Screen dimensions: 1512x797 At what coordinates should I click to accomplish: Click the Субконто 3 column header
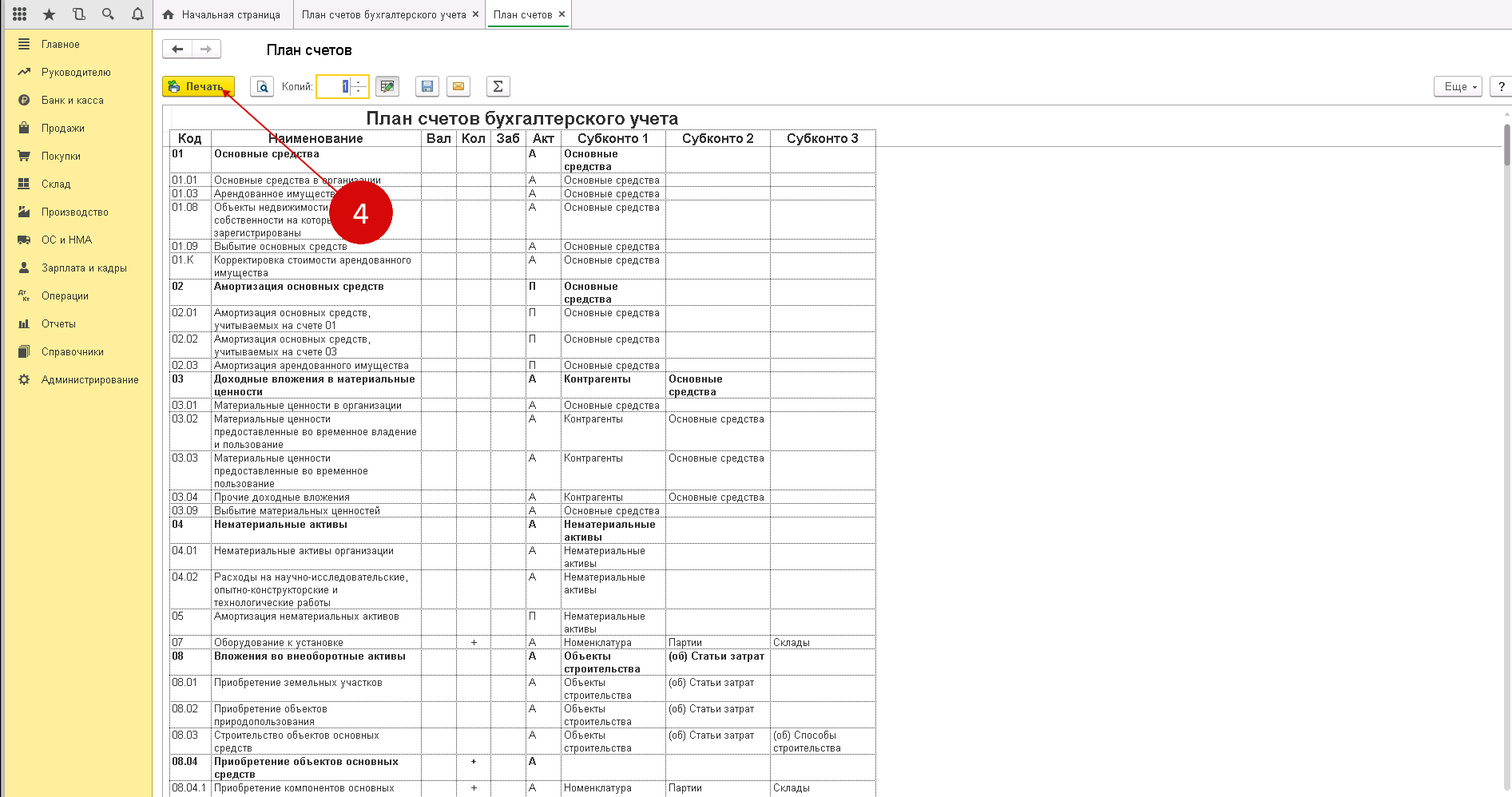(822, 138)
